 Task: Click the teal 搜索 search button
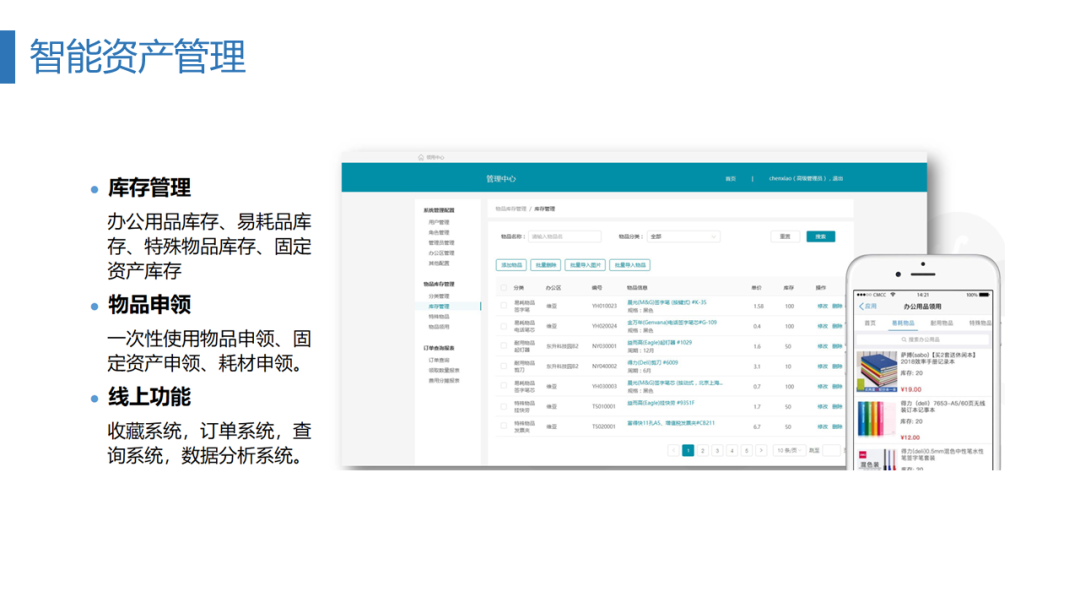click(820, 236)
